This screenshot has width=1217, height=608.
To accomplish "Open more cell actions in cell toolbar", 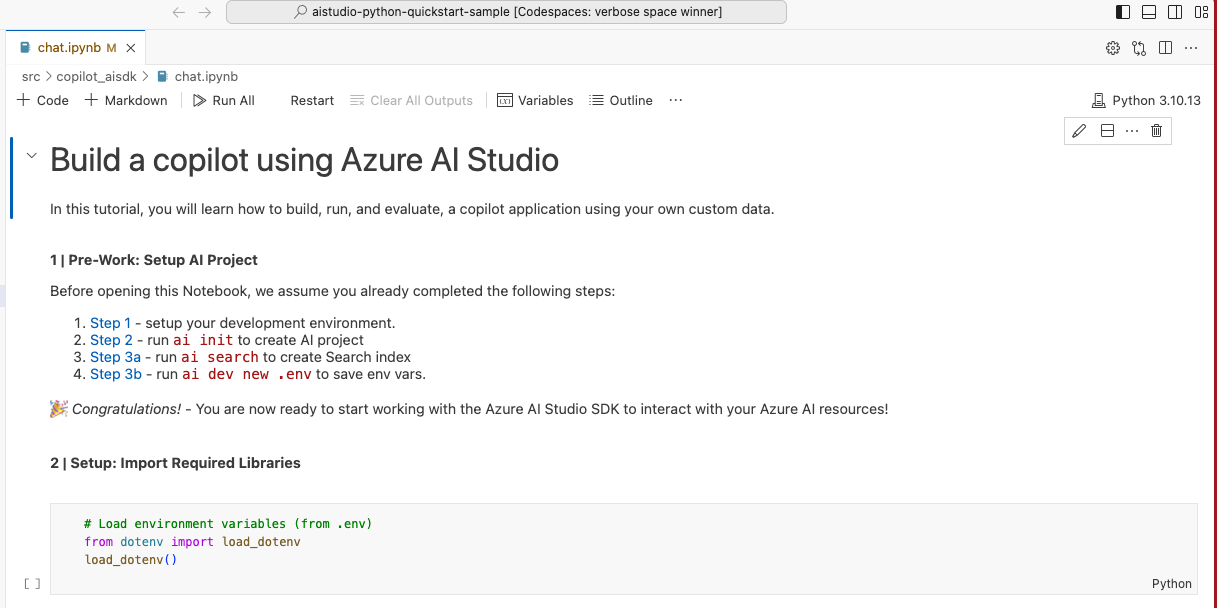I will point(1132,131).
